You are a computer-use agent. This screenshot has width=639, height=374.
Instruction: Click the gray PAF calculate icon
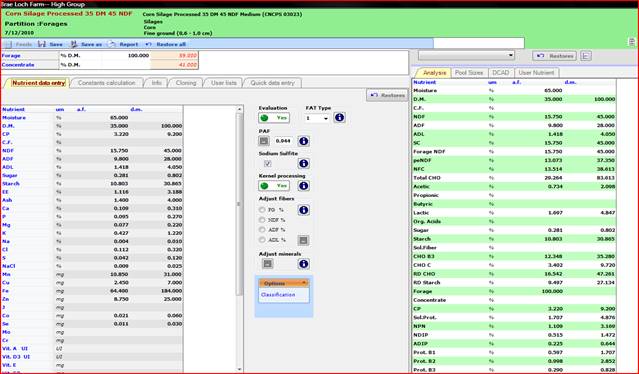pyautogui.click(x=264, y=141)
